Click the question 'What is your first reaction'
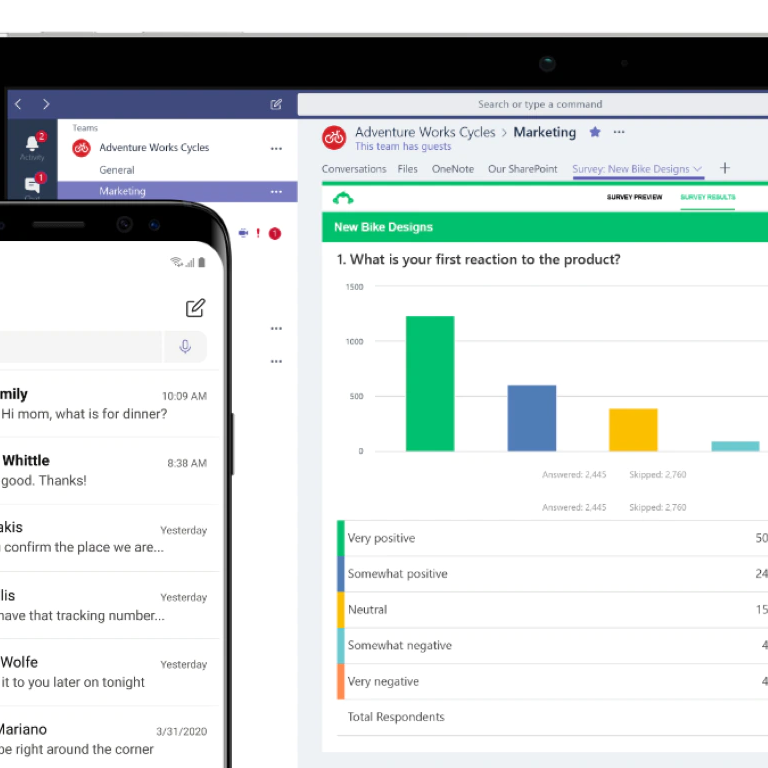The width and height of the screenshot is (768, 768). [479, 259]
